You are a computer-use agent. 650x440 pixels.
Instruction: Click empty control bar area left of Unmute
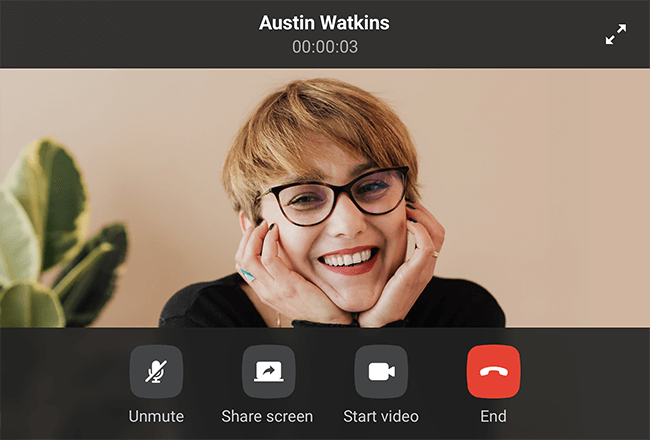(60, 385)
